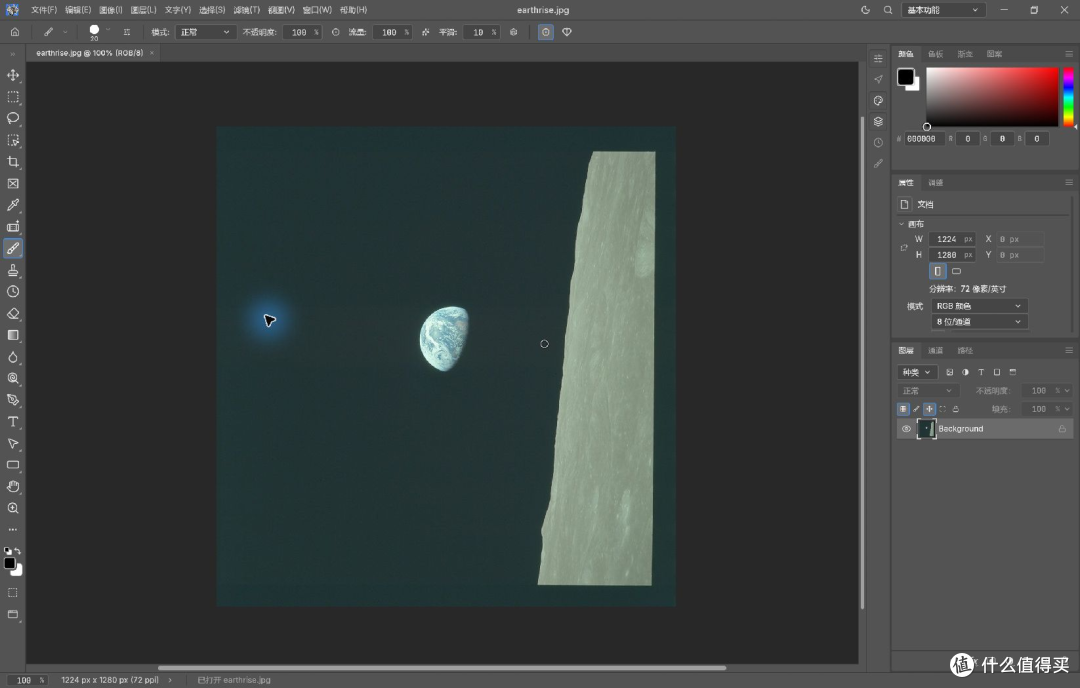Choose the Eyedropper tool
Screen dimensions: 1080x688
coord(13,205)
